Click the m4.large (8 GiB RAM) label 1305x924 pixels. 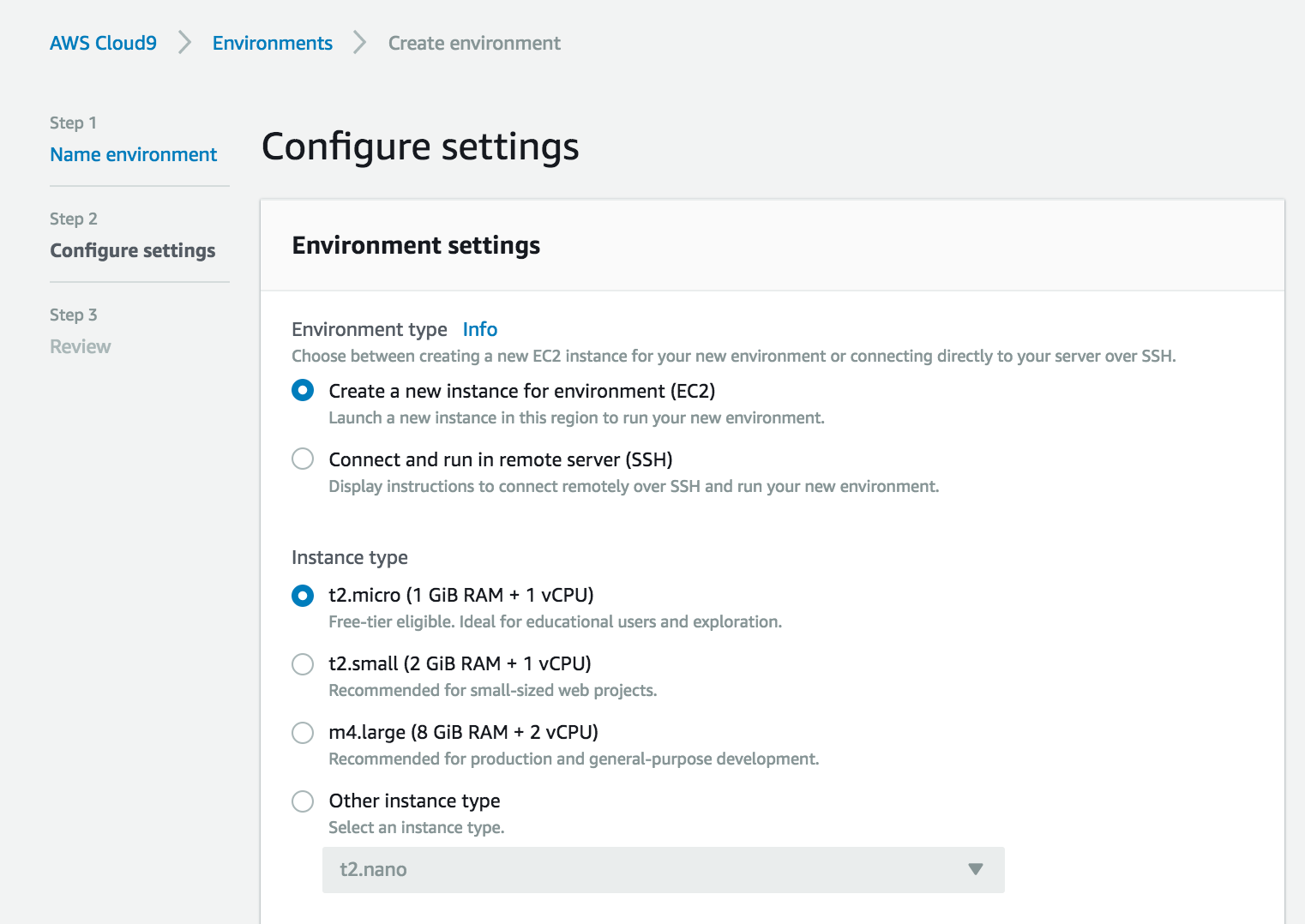[463, 732]
